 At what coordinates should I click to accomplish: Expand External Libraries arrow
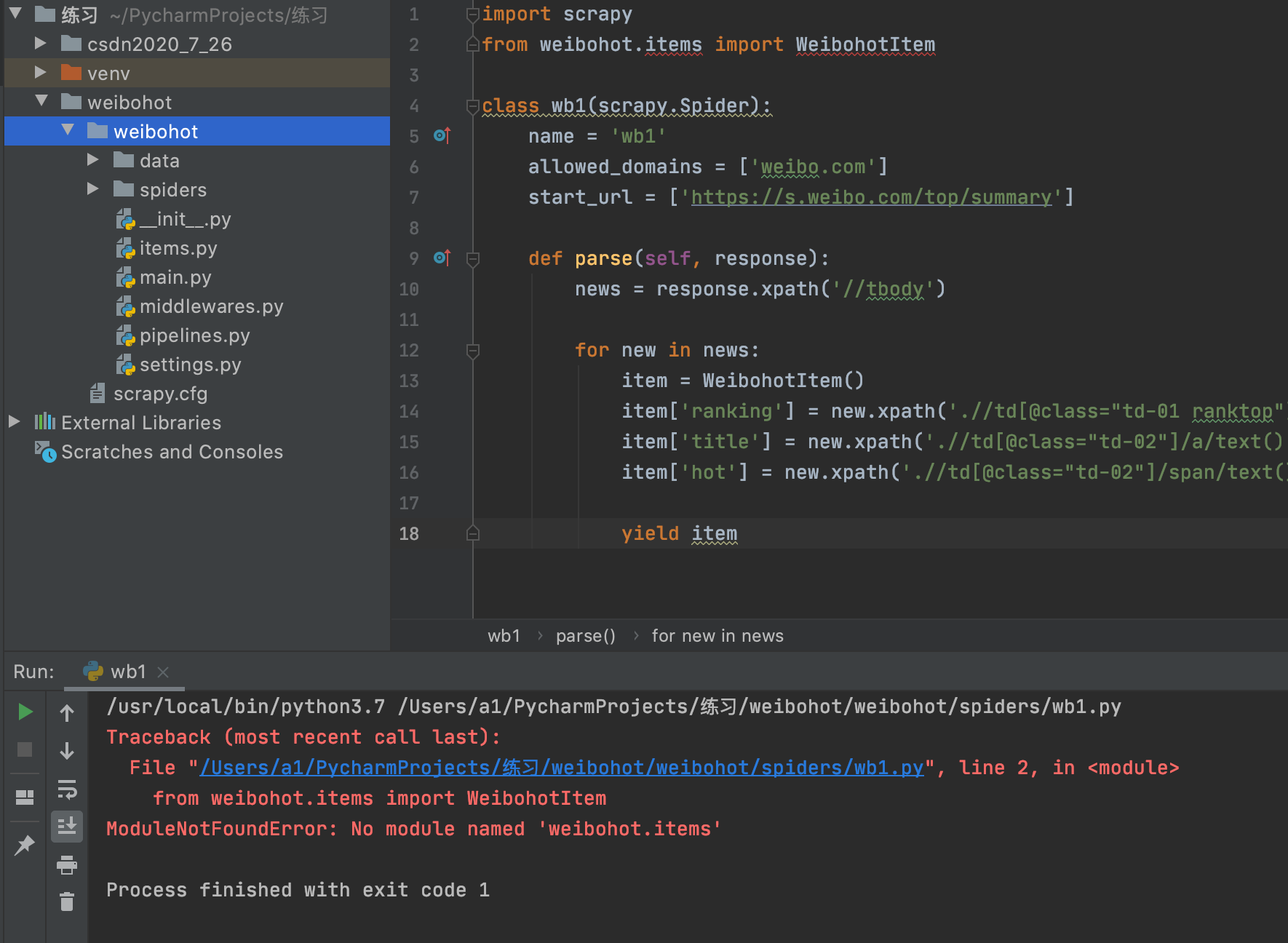pos(14,421)
